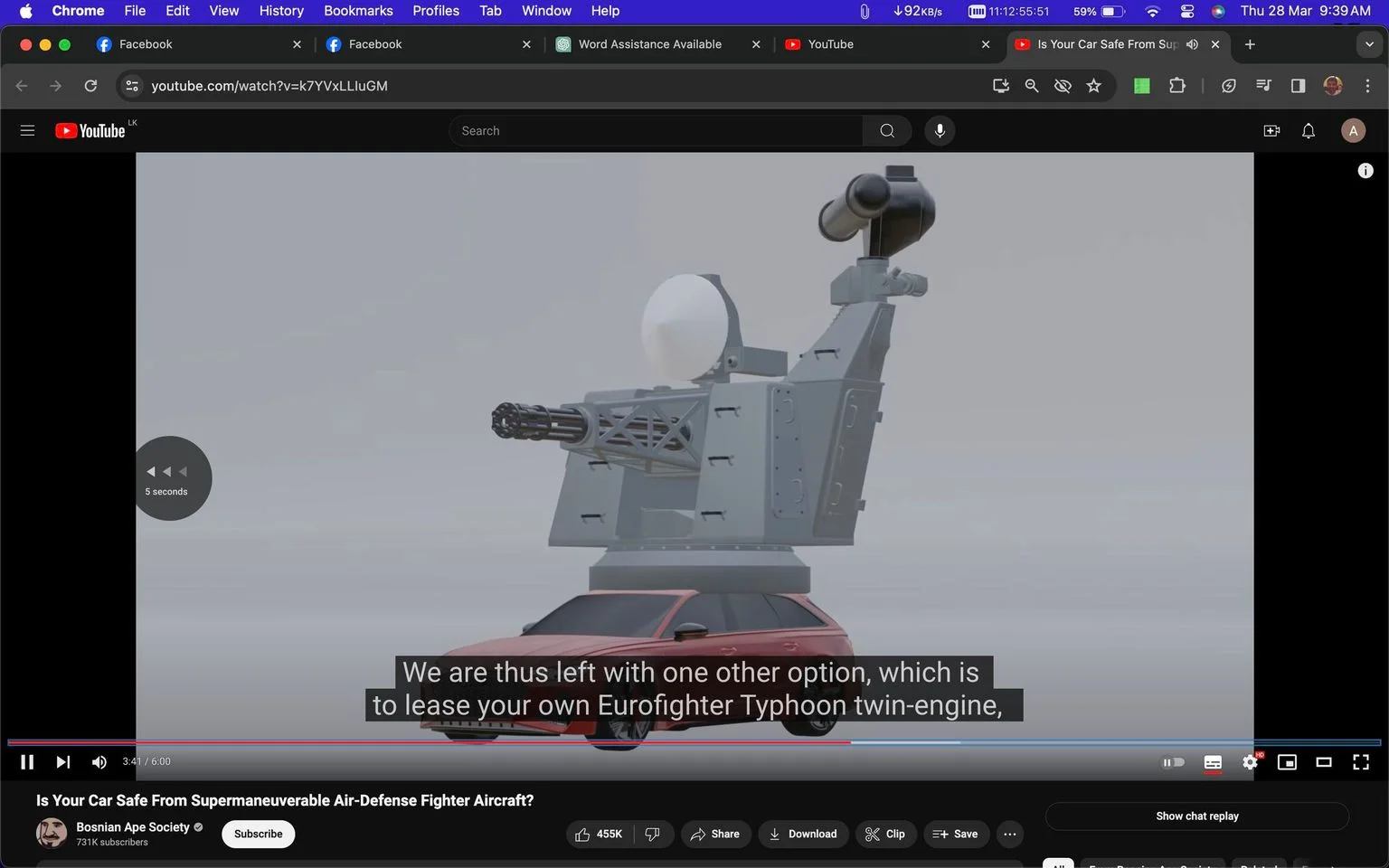Open YouTube notifications bell
The width and height of the screenshot is (1389, 868).
(x=1309, y=131)
